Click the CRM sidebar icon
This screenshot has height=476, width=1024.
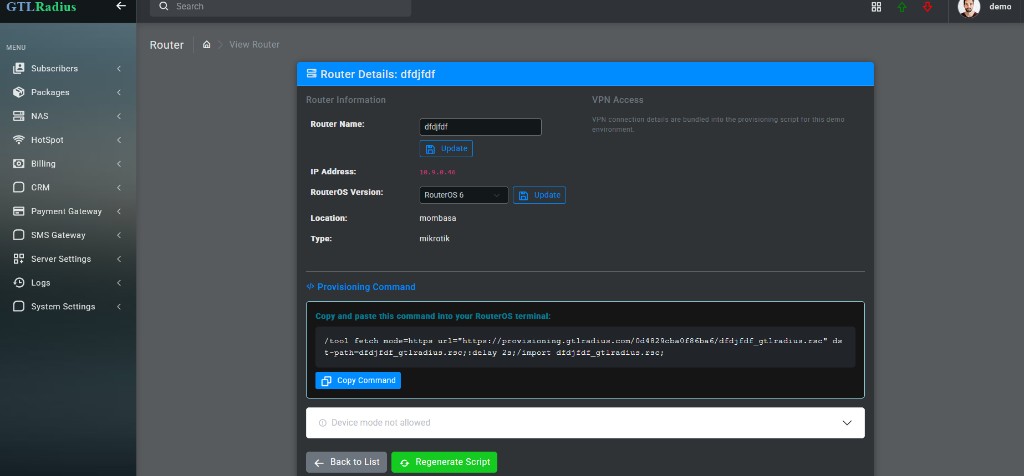[19, 187]
